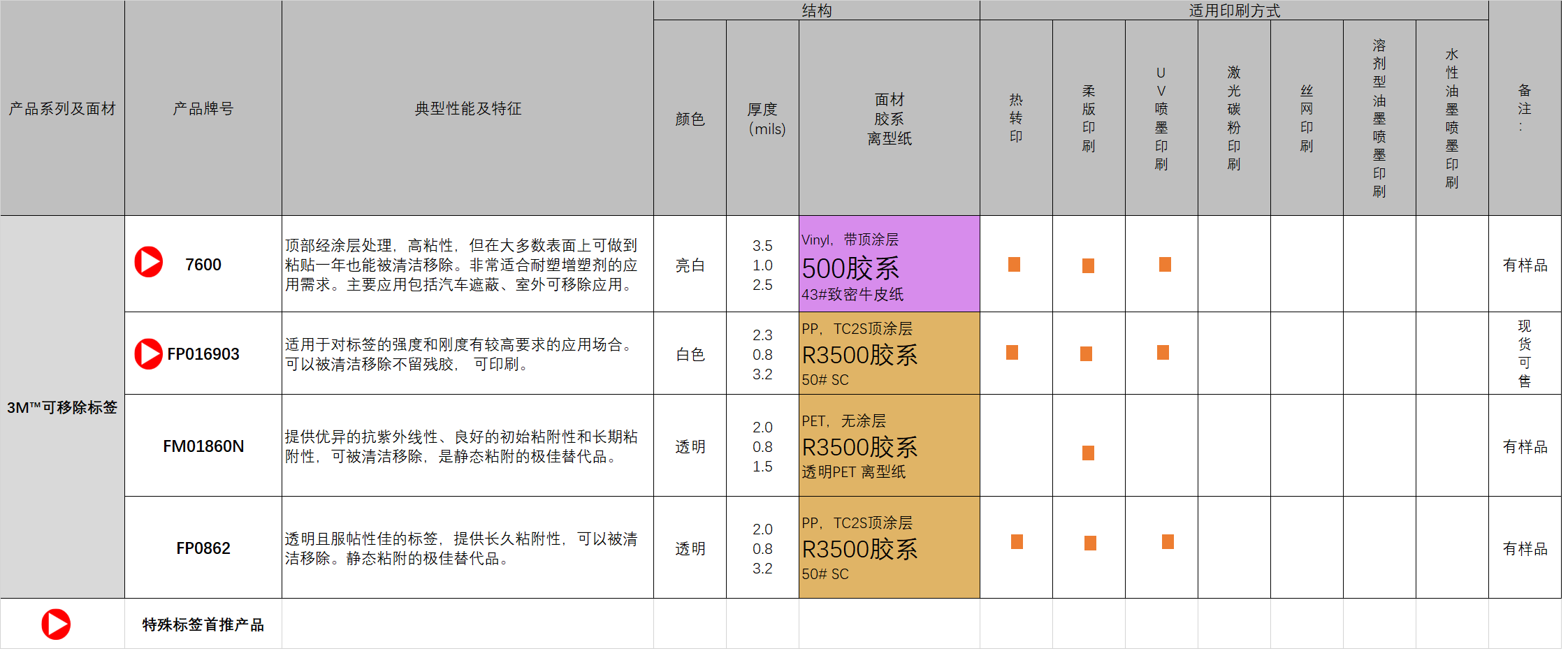Click the red play icon beside FP016903
Image resolution: width=1568 pixels, height=658 pixels.
[148, 354]
